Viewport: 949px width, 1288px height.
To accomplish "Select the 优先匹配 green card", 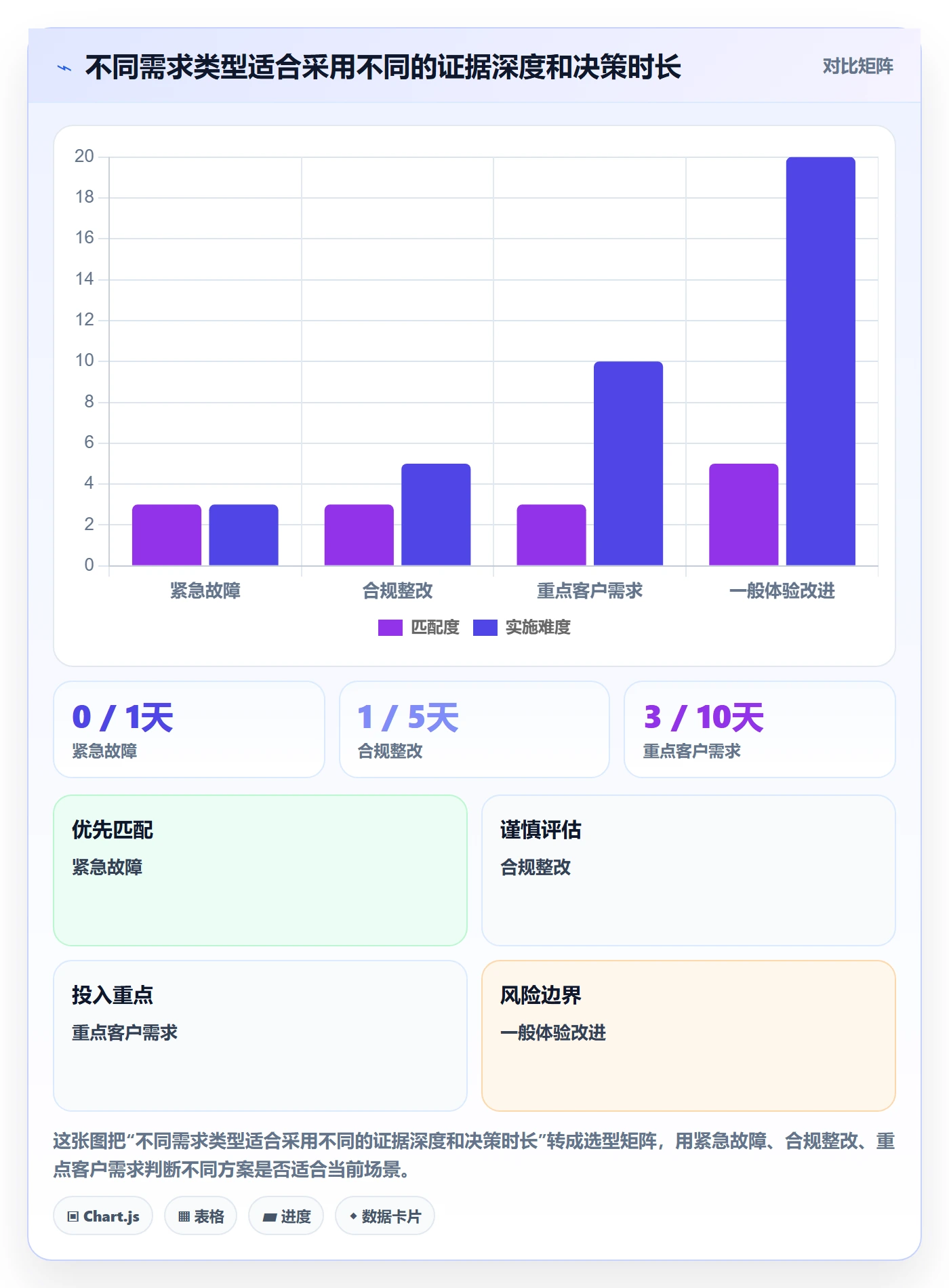I will [x=260, y=870].
